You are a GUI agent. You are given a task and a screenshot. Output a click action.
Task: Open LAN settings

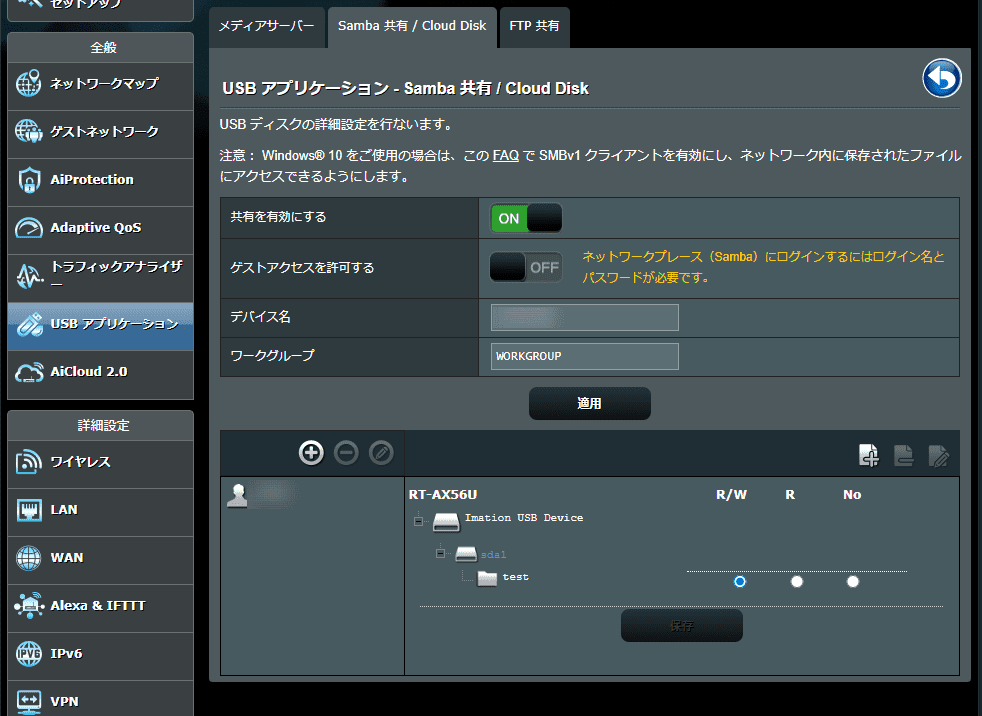pyautogui.click(x=100, y=511)
